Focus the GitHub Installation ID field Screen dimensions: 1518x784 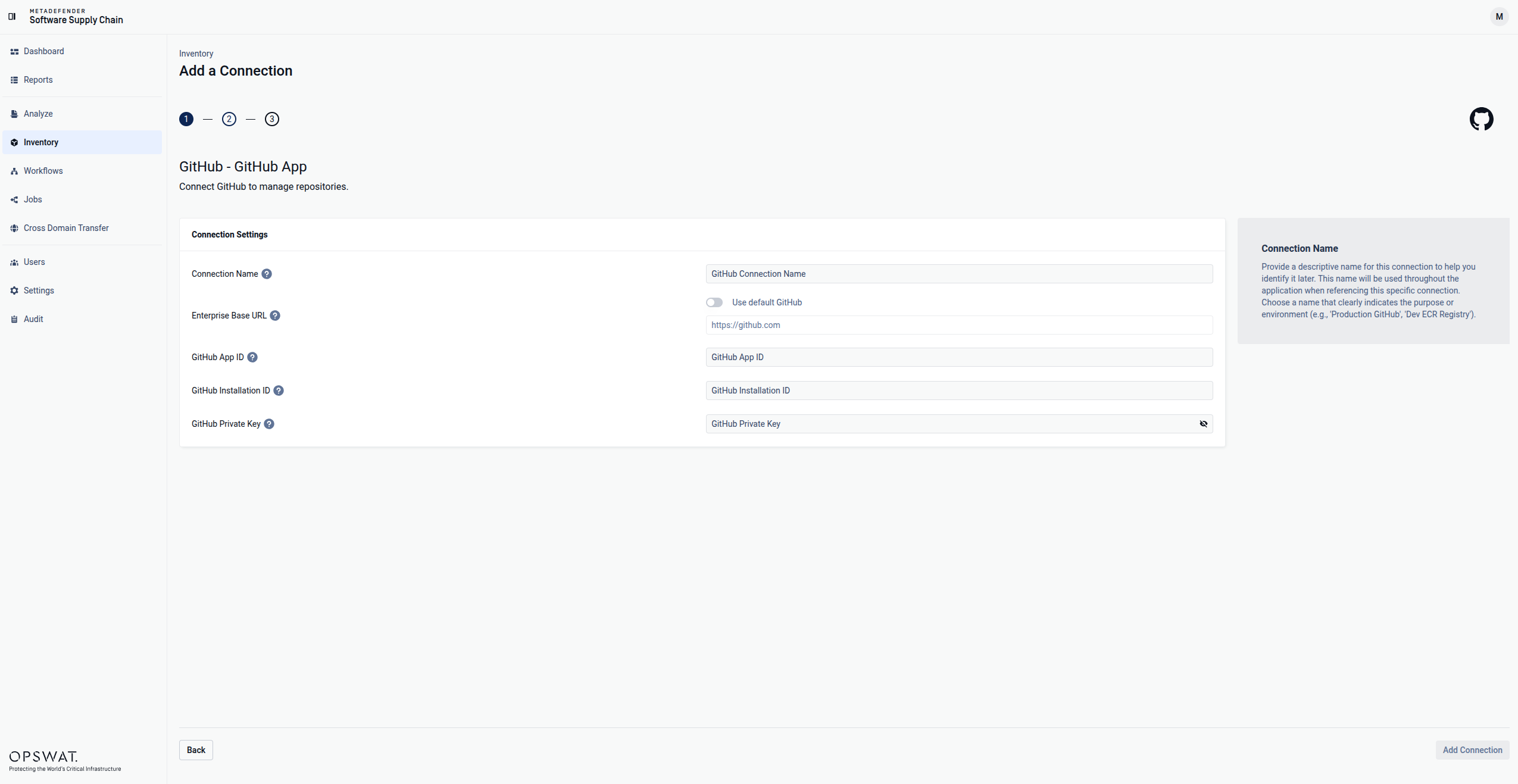click(x=959, y=391)
